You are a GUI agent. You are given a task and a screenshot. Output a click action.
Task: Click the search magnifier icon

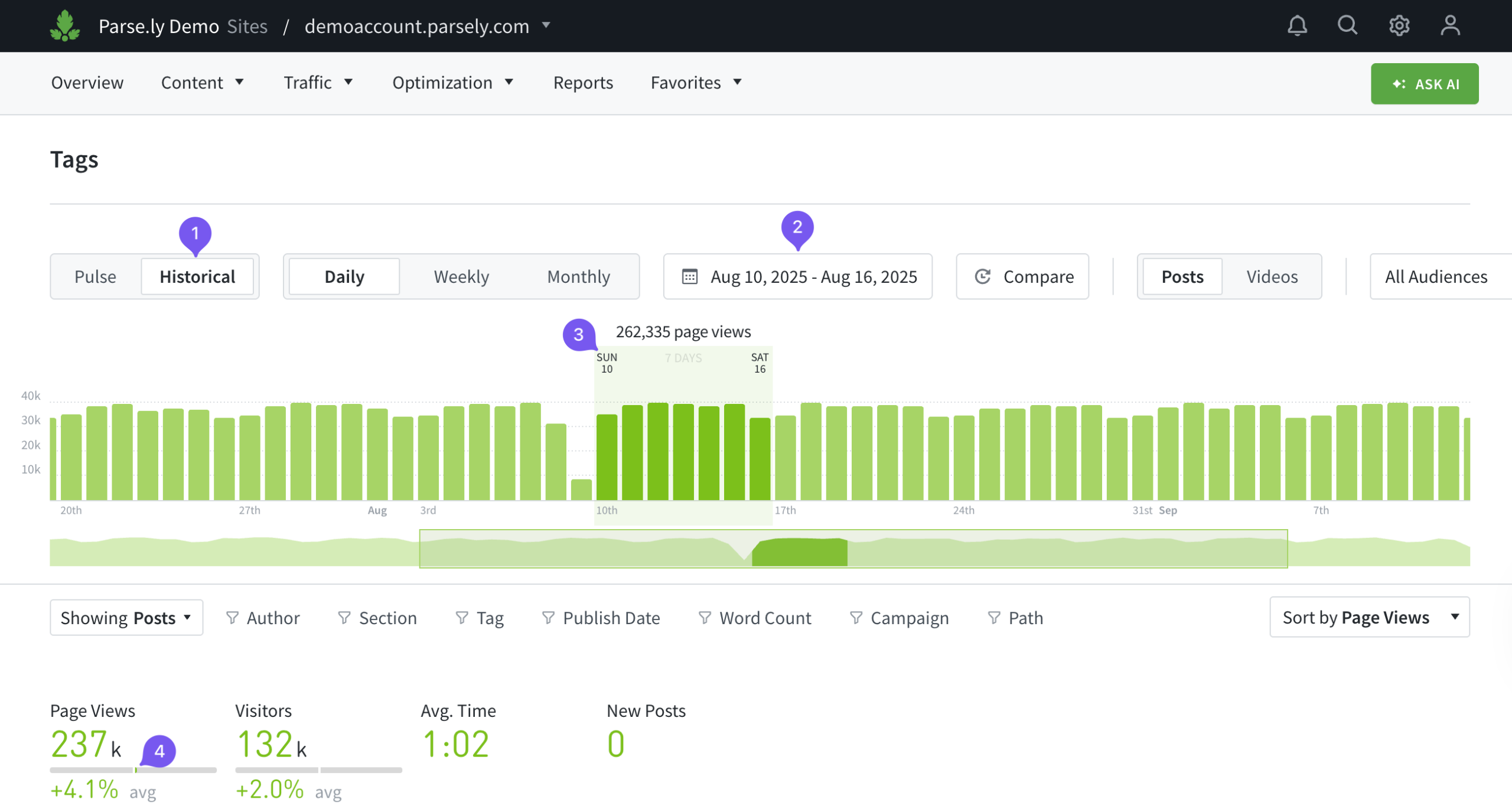tap(1347, 25)
